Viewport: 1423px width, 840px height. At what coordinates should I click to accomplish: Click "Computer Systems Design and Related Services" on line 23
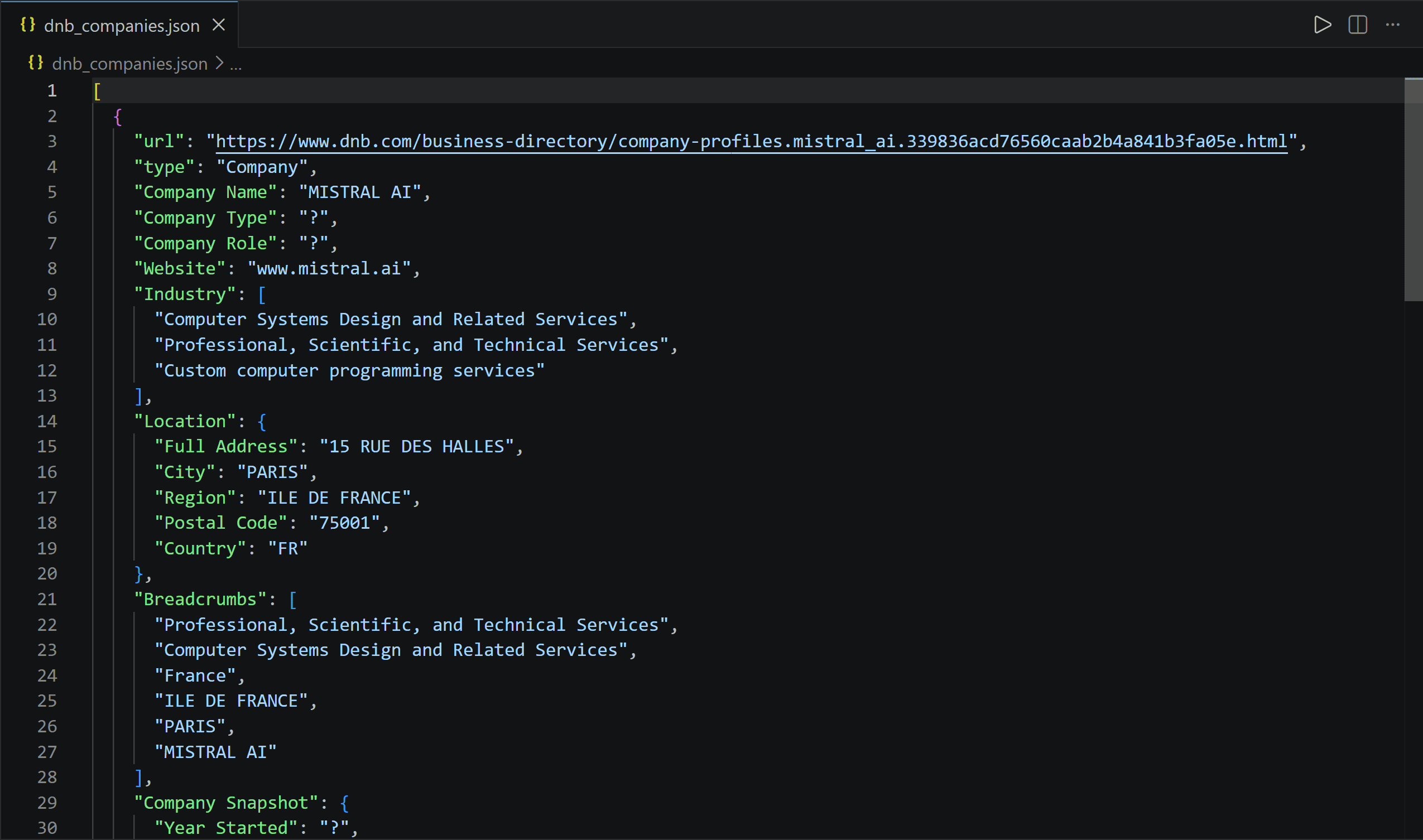(x=391, y=650)
